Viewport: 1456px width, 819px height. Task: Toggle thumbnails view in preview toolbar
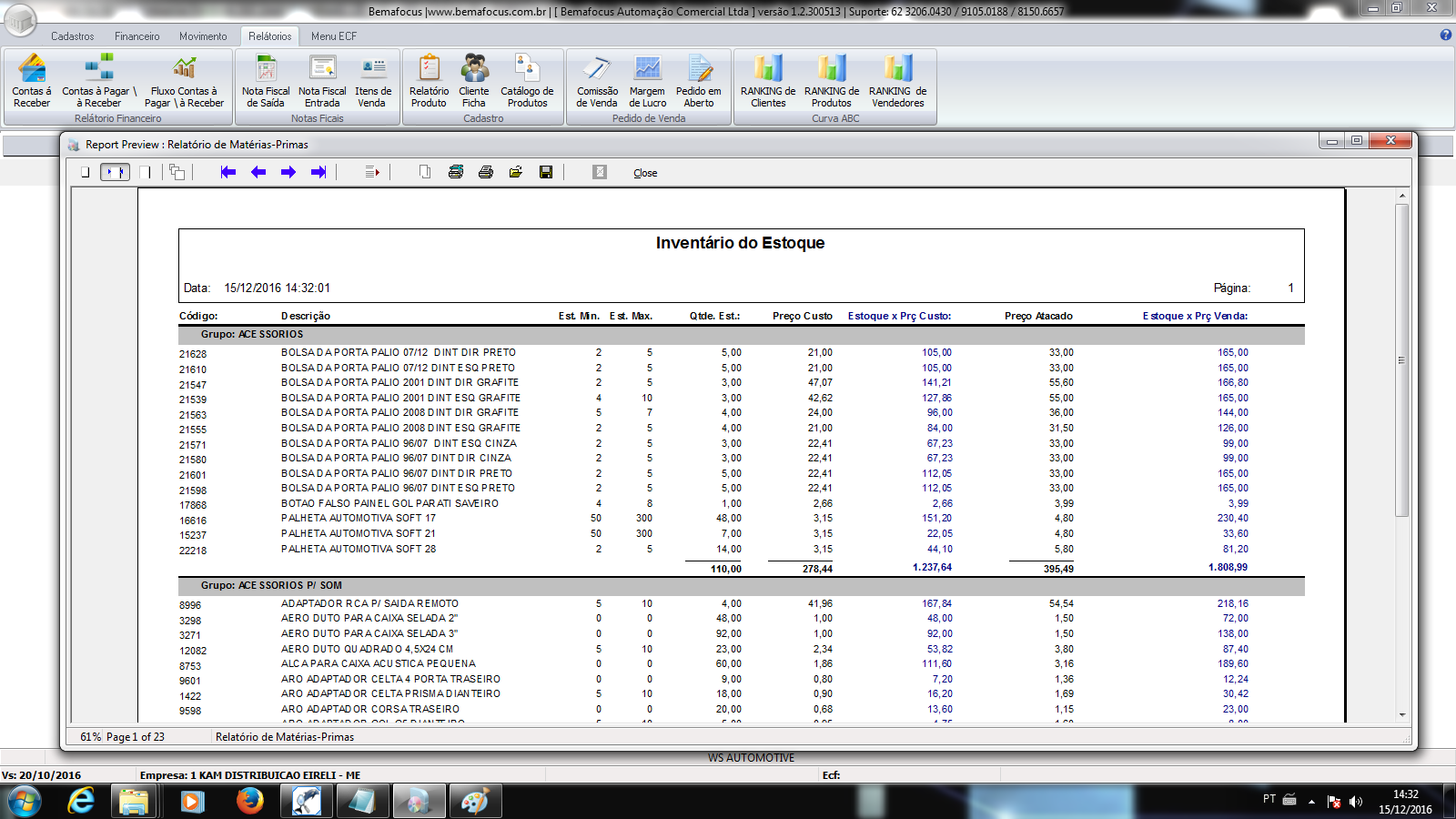177,172
